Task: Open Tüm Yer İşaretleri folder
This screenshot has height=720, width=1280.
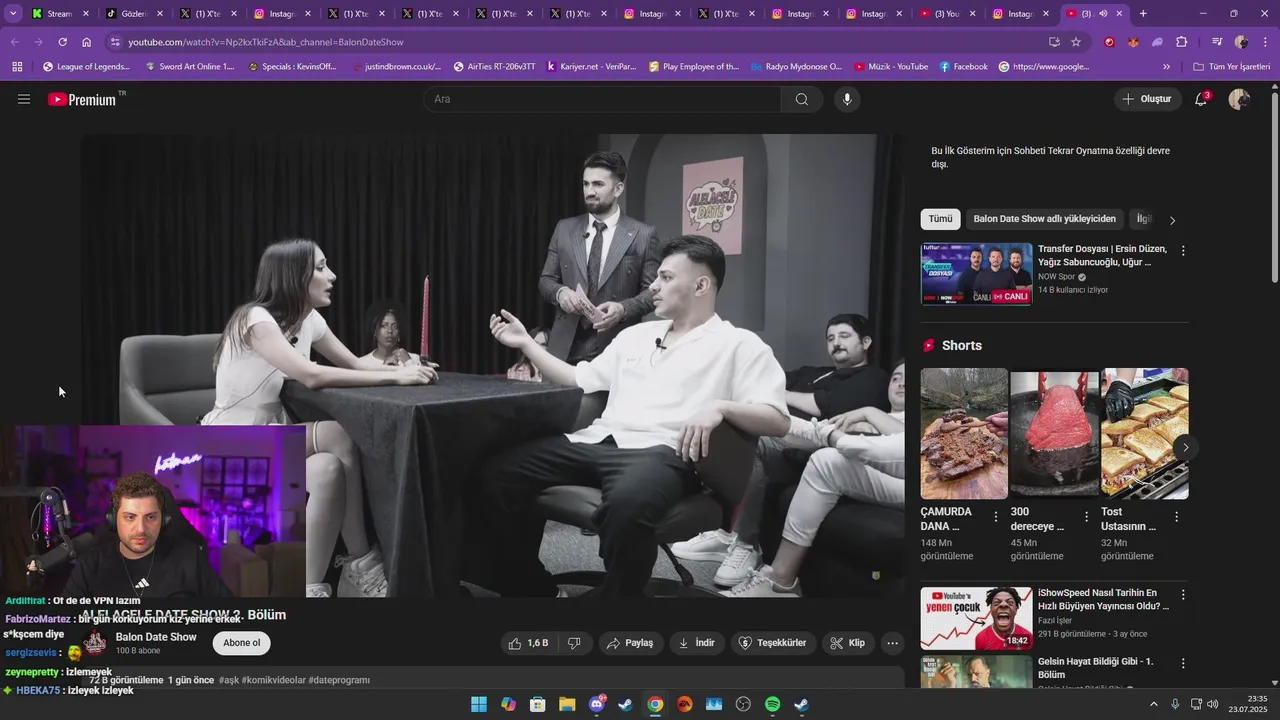Action: click(1231, 67)
